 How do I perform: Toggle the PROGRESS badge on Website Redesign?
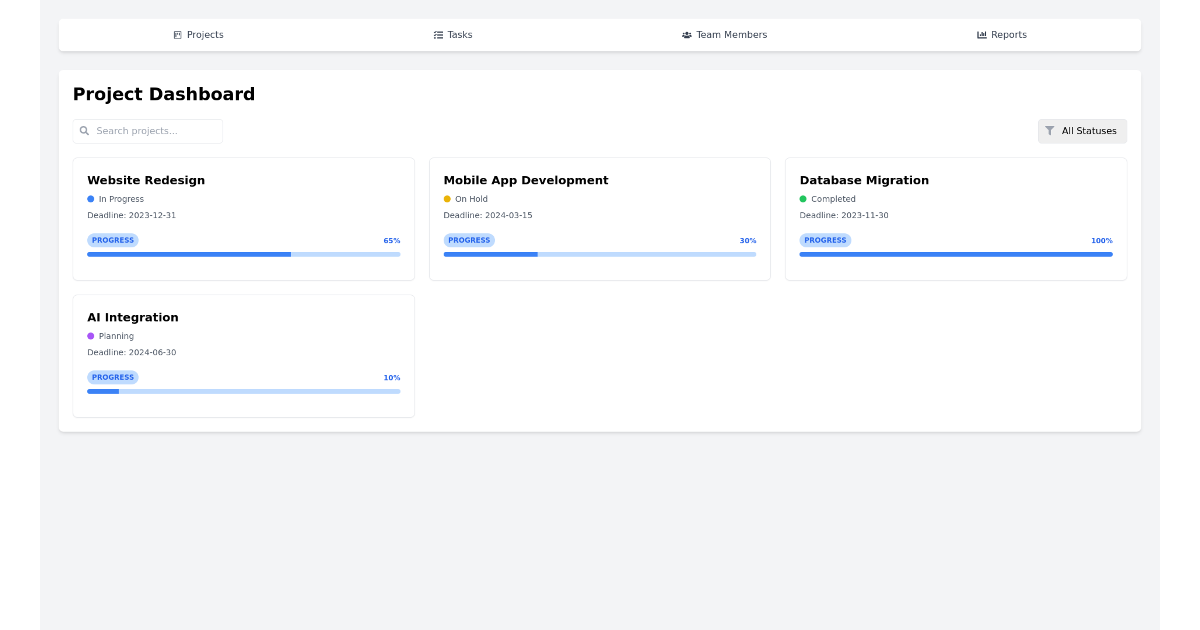tap(113, 240)
